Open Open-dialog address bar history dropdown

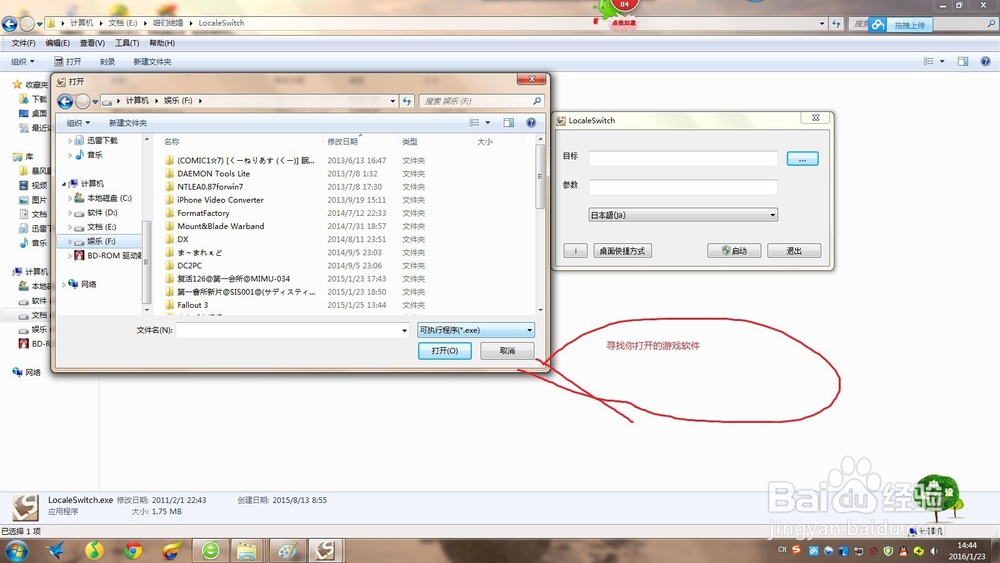pyautogui.click(x=393, y=101)
